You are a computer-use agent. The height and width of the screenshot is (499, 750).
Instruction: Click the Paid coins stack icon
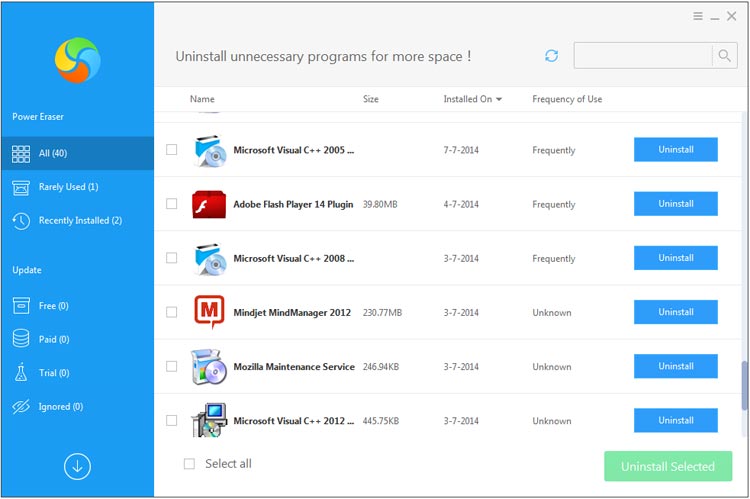point(21,339)
